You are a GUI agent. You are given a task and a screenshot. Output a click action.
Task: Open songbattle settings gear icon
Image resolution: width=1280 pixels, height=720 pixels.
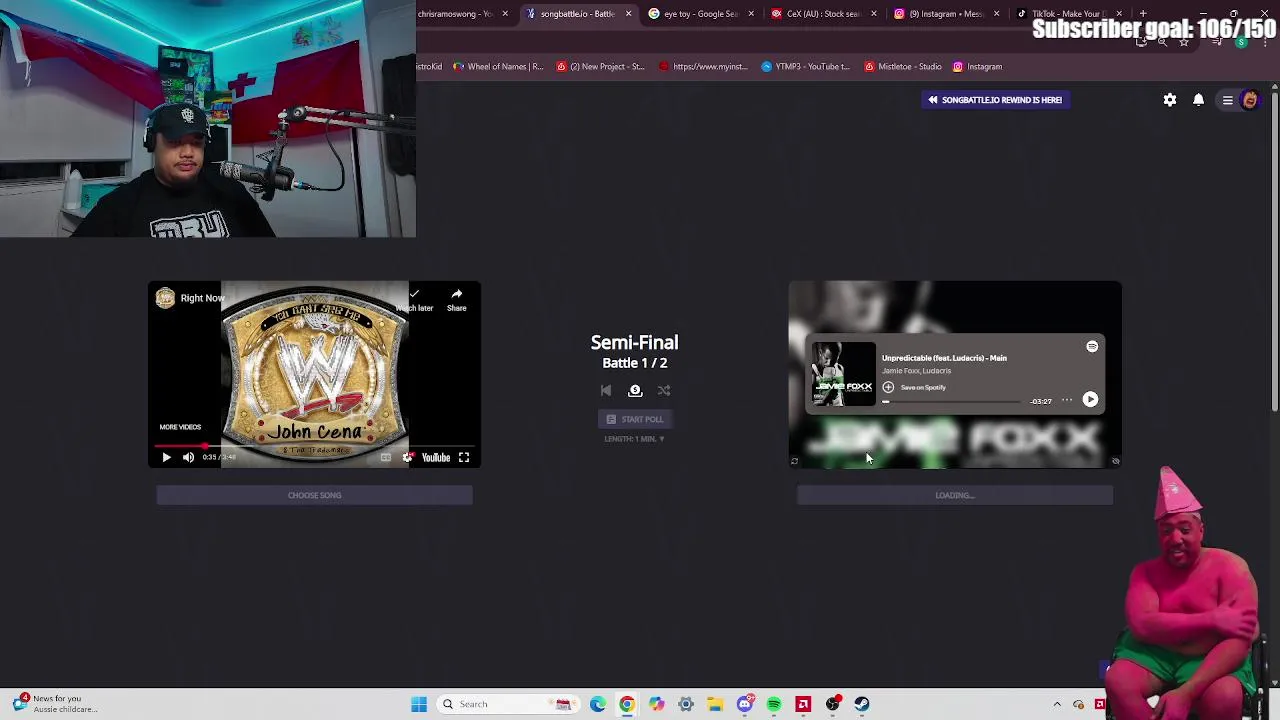[x=1170, y=100]
